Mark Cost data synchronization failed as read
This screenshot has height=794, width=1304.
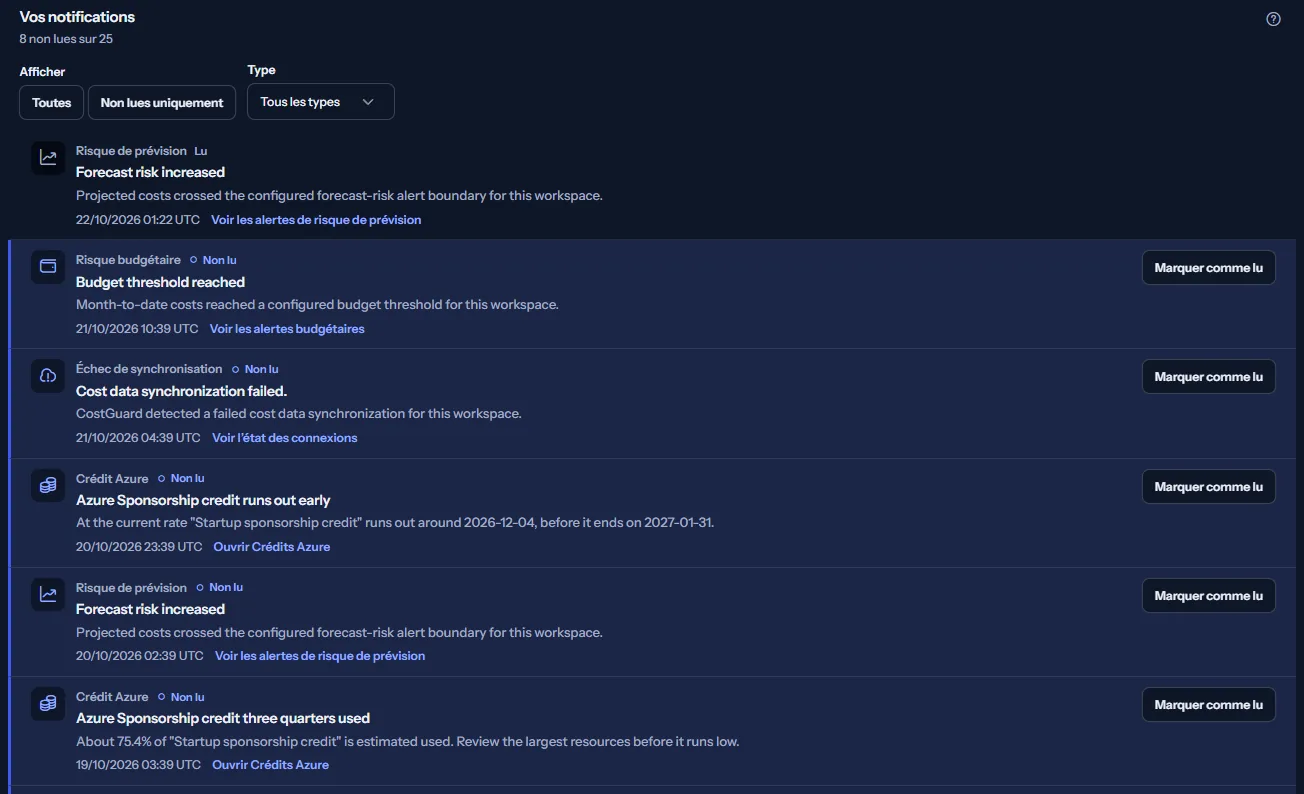[1208, 377]
